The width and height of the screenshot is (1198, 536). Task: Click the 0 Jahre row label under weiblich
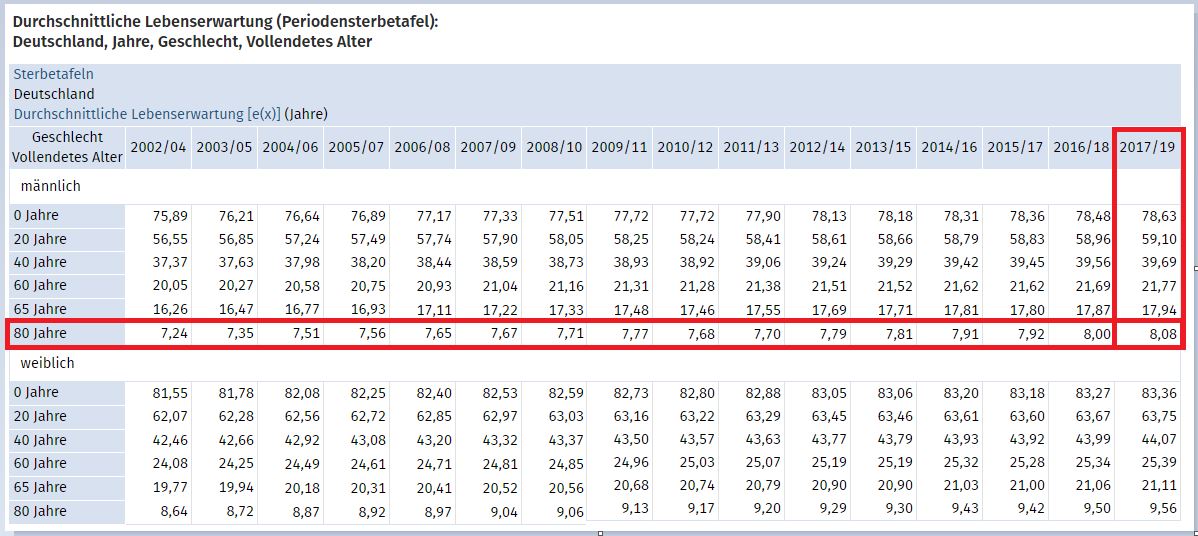(x=37, y=392)
